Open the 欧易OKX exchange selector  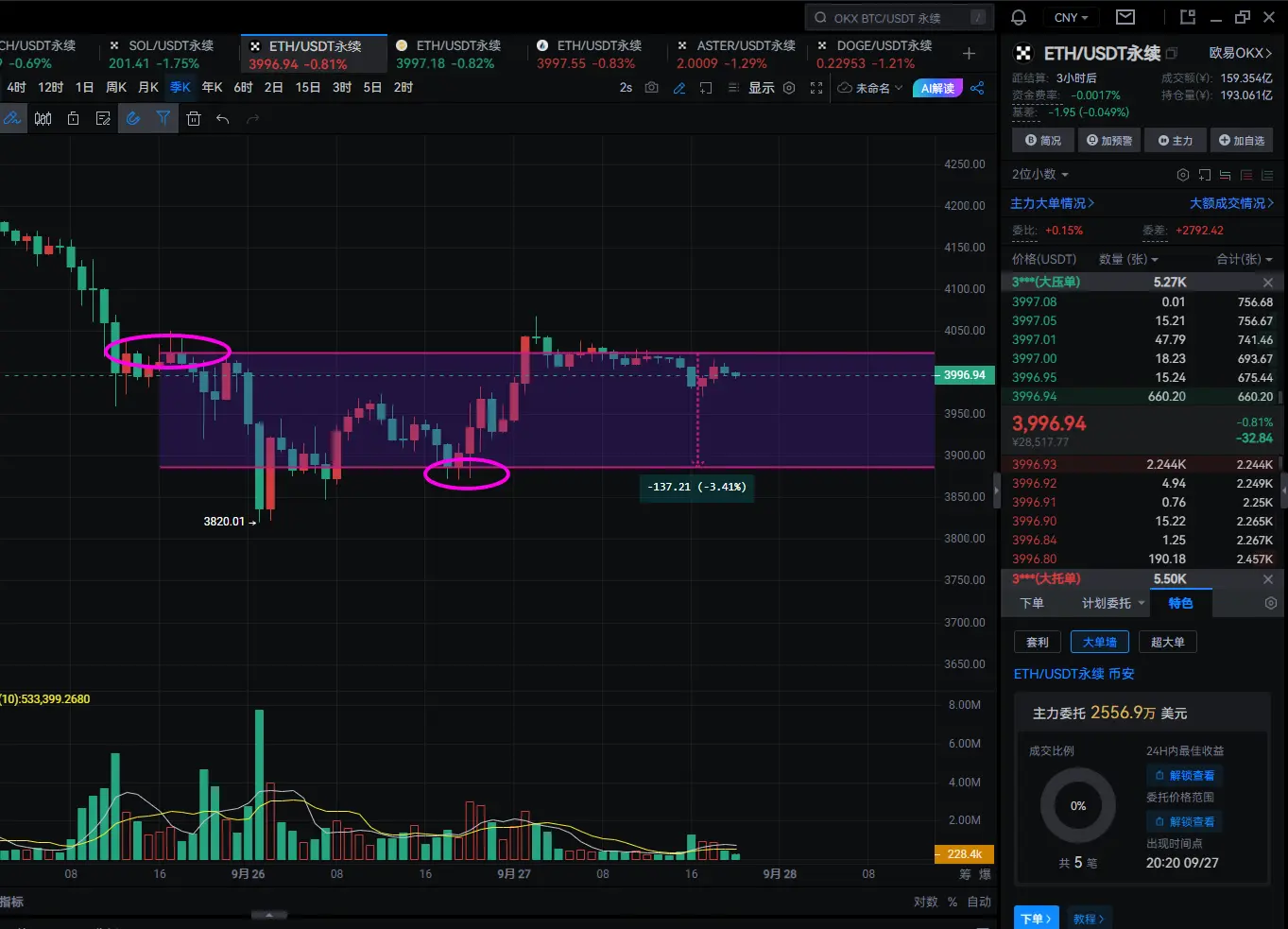click(1241, 53)
